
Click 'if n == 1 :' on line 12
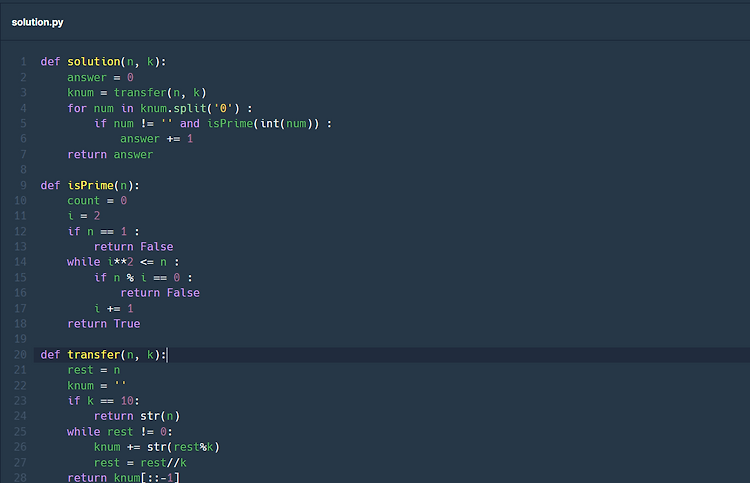click(x=103, y=231)
